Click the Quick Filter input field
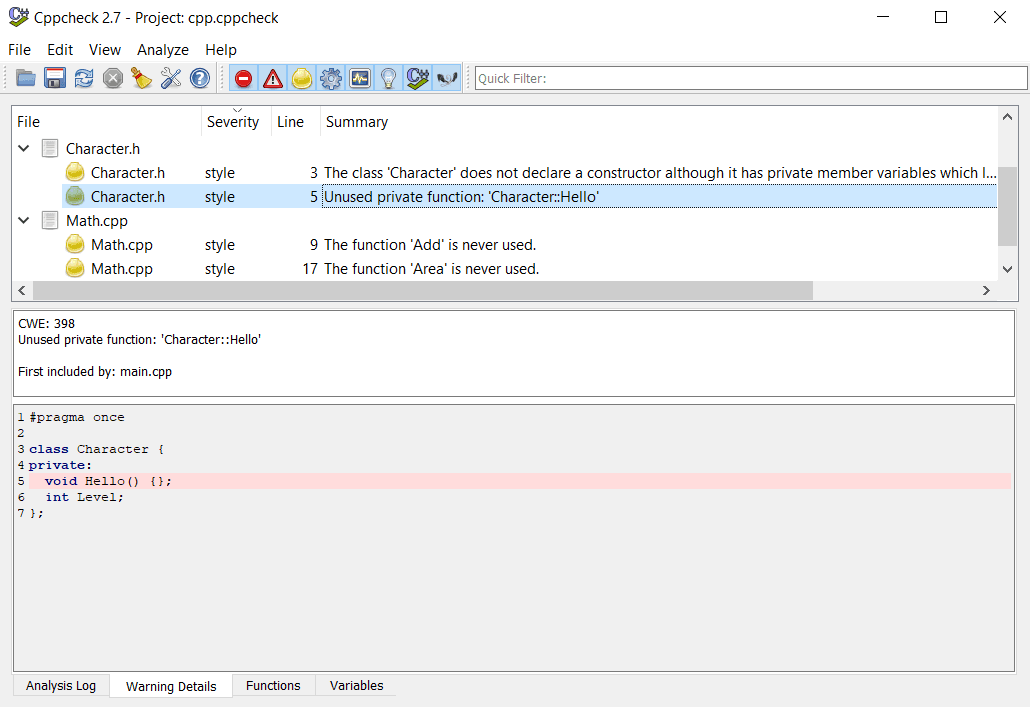This screenshot has height=707, width=1030. (750, 78)
